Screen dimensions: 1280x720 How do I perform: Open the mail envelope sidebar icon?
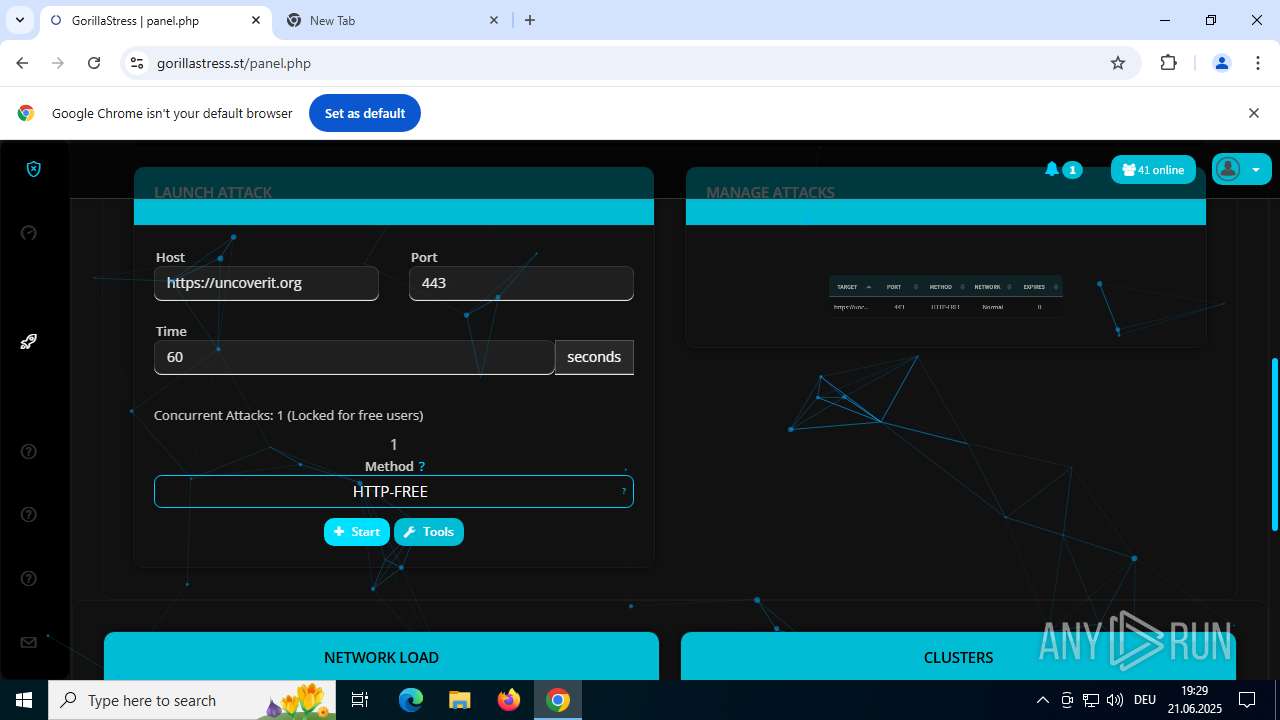pos(29,642)
